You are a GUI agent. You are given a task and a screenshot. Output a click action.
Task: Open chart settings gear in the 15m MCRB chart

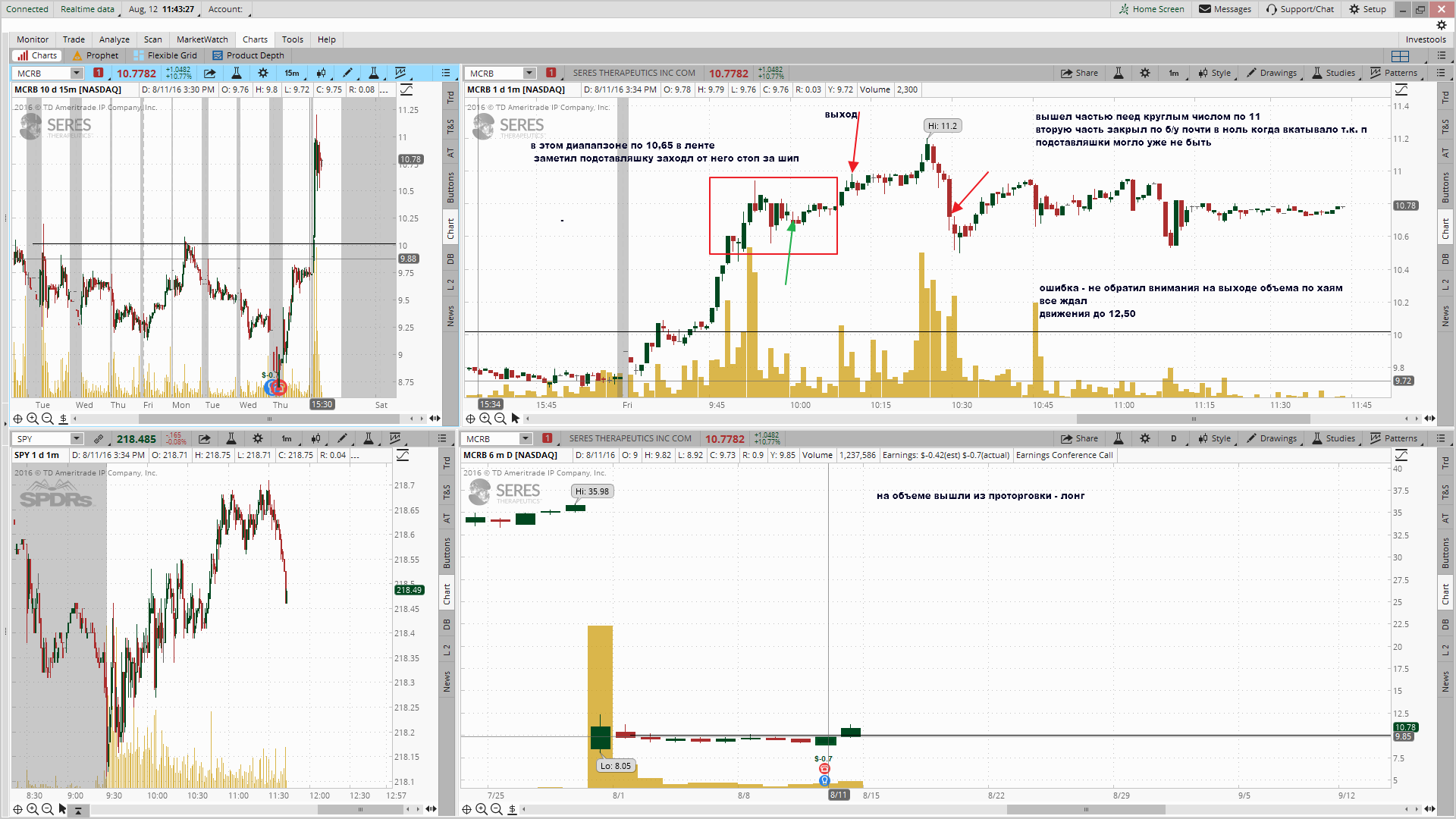coord(263,74)
